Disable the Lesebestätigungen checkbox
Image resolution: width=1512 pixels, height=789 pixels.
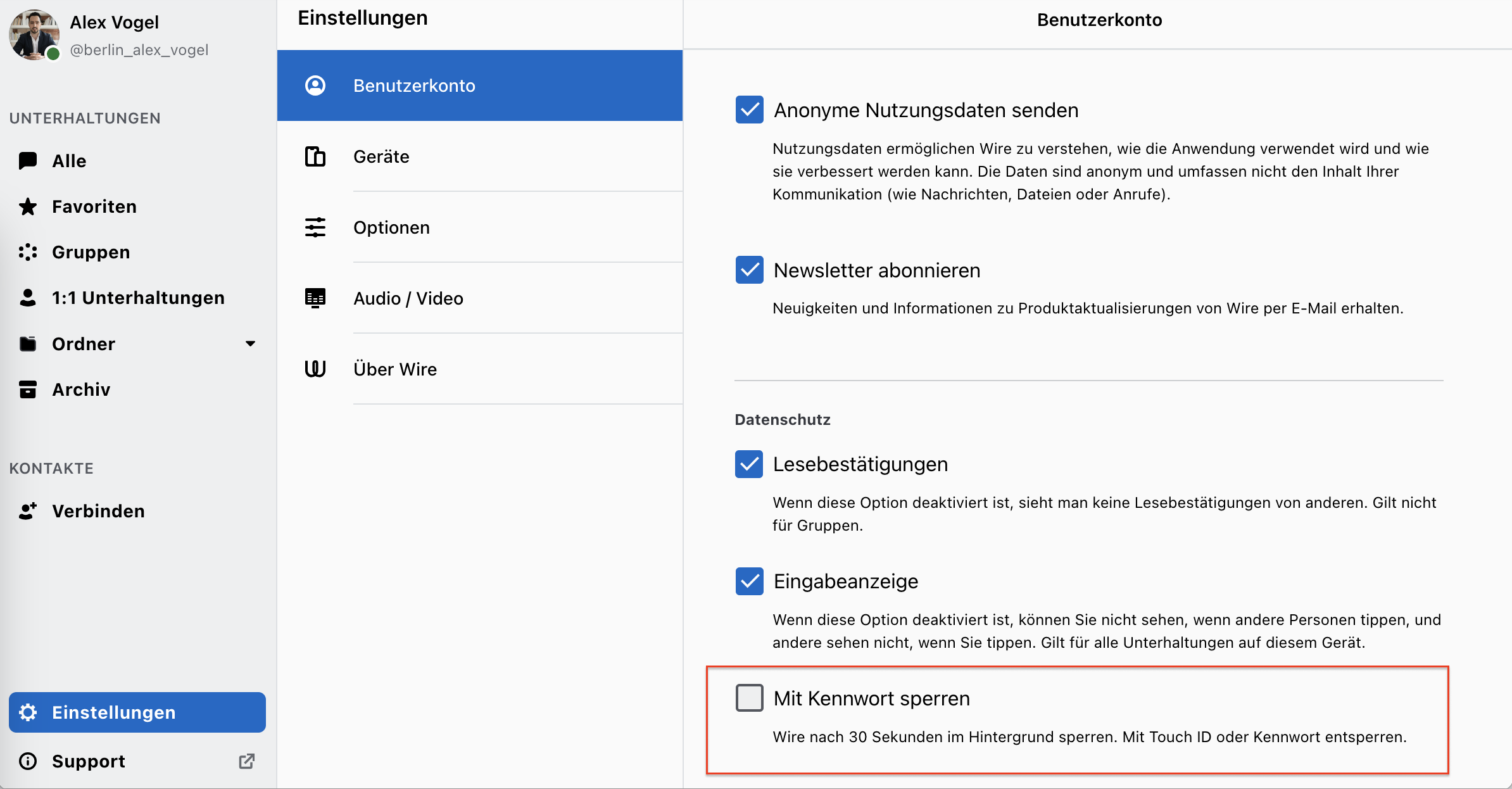point(750,464)
